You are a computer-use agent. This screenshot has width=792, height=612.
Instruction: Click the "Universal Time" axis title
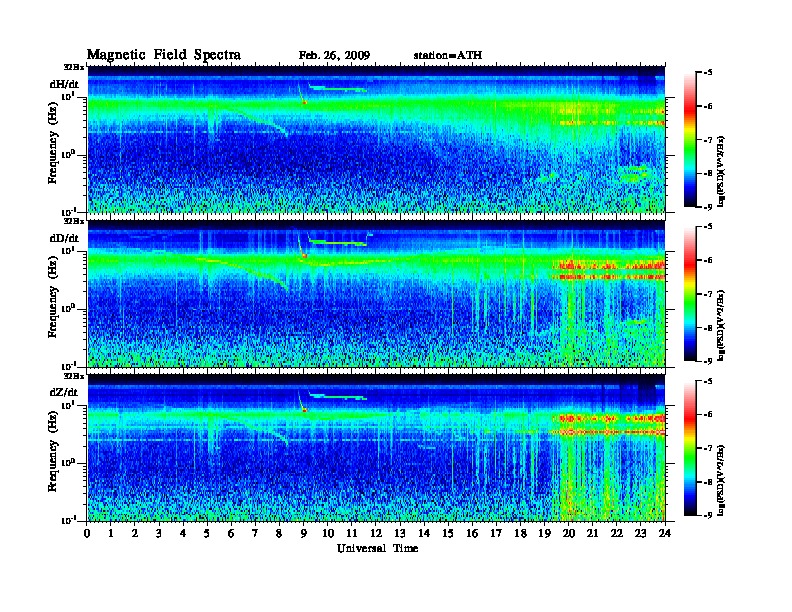click(x=377, y=548)
